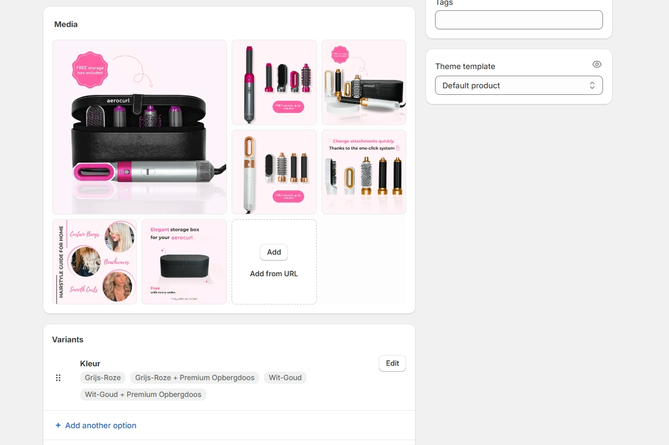Select the 'Elegant storage box' thumbnail

point(184,262)
